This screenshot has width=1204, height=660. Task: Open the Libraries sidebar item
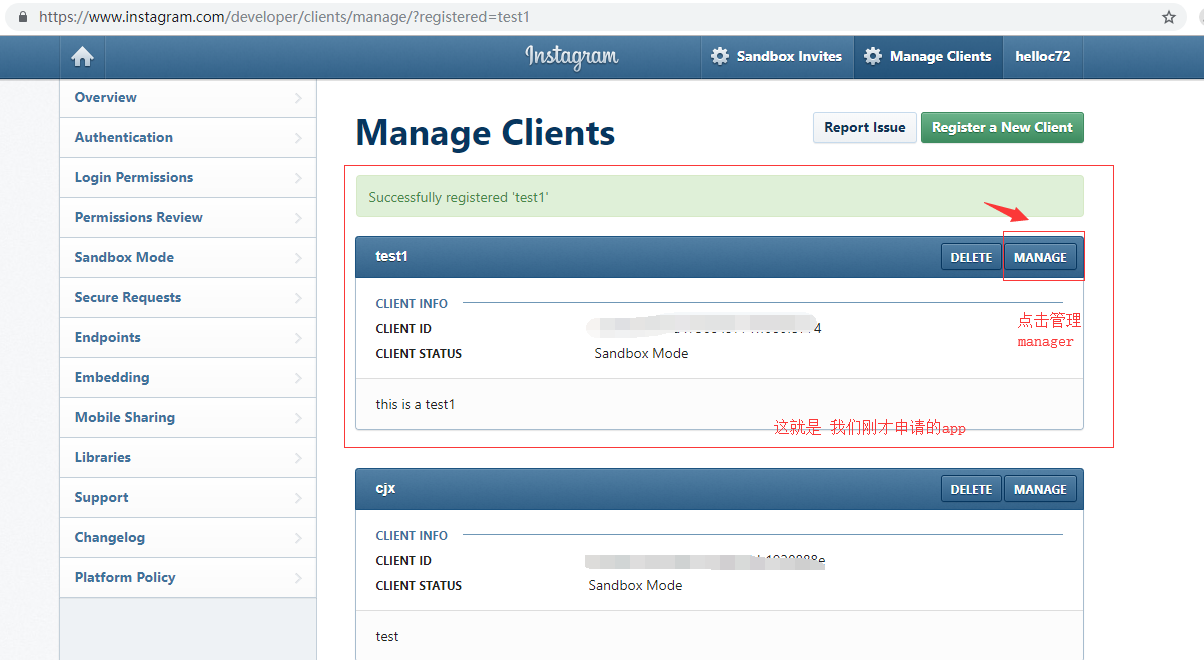click(x=188, y=458)
